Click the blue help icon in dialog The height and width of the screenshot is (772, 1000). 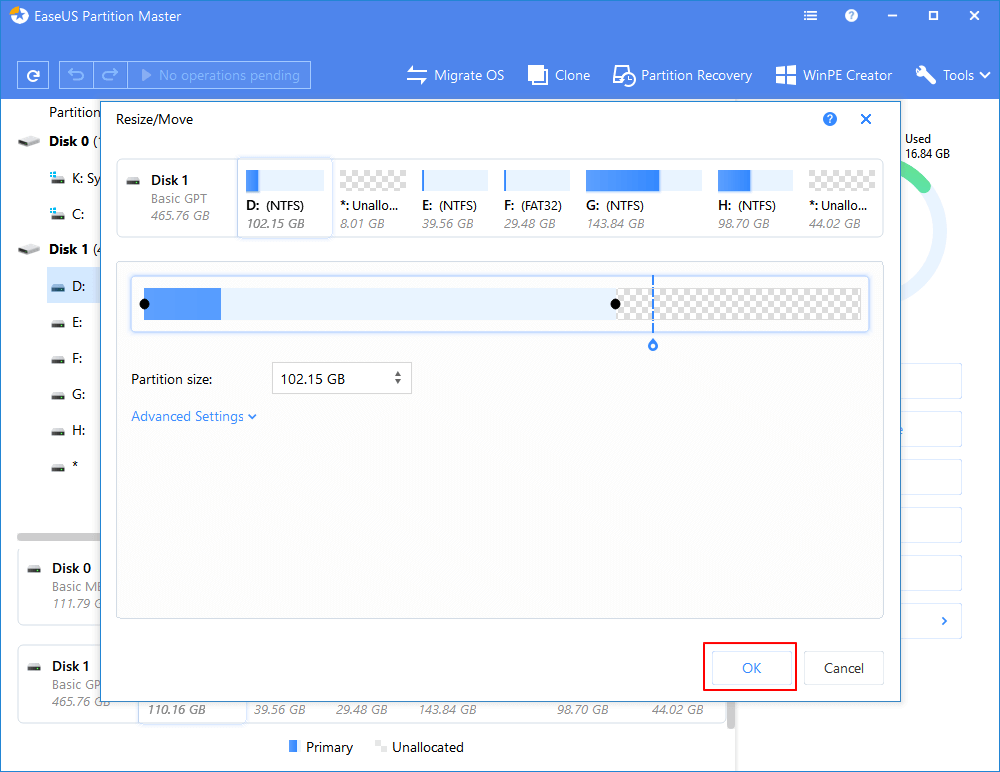[x=829, y=119]
